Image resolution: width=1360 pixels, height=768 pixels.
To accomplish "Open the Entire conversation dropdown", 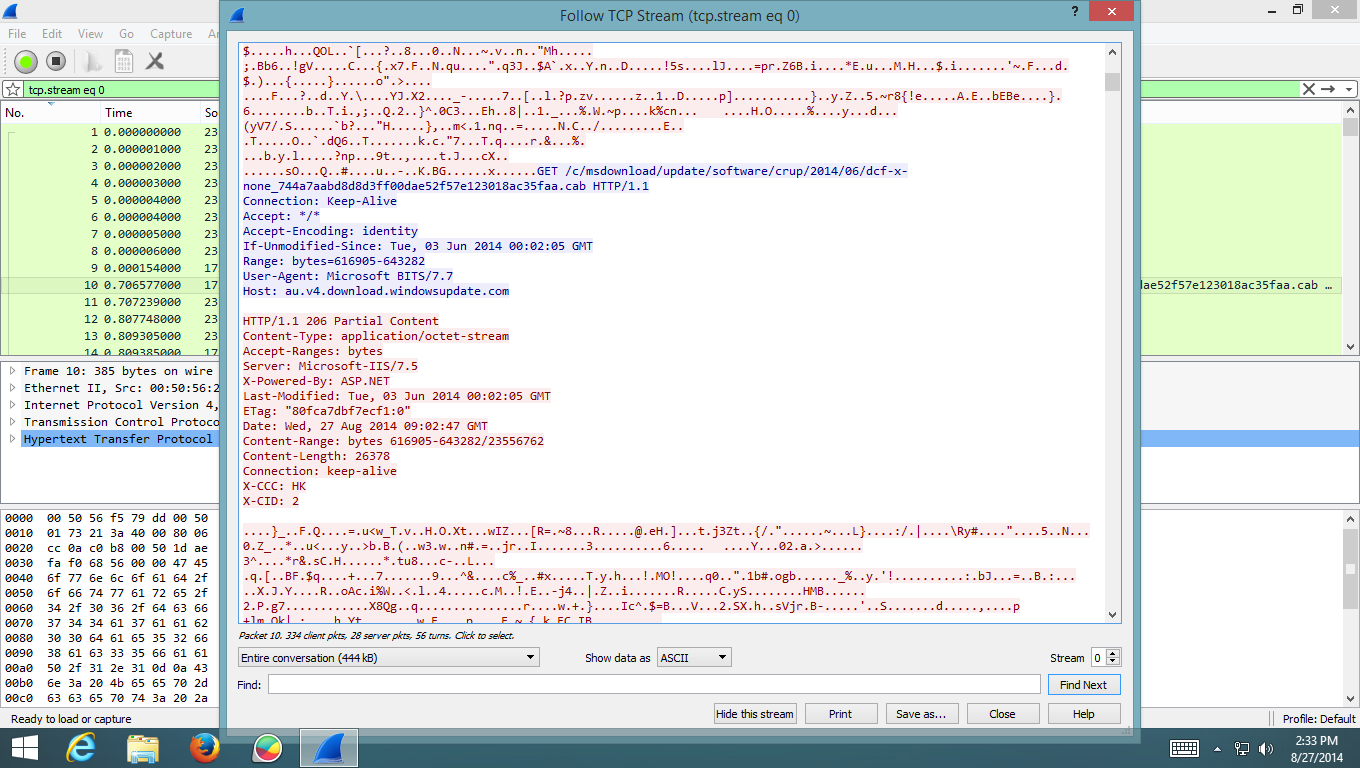I will (389, 657).
